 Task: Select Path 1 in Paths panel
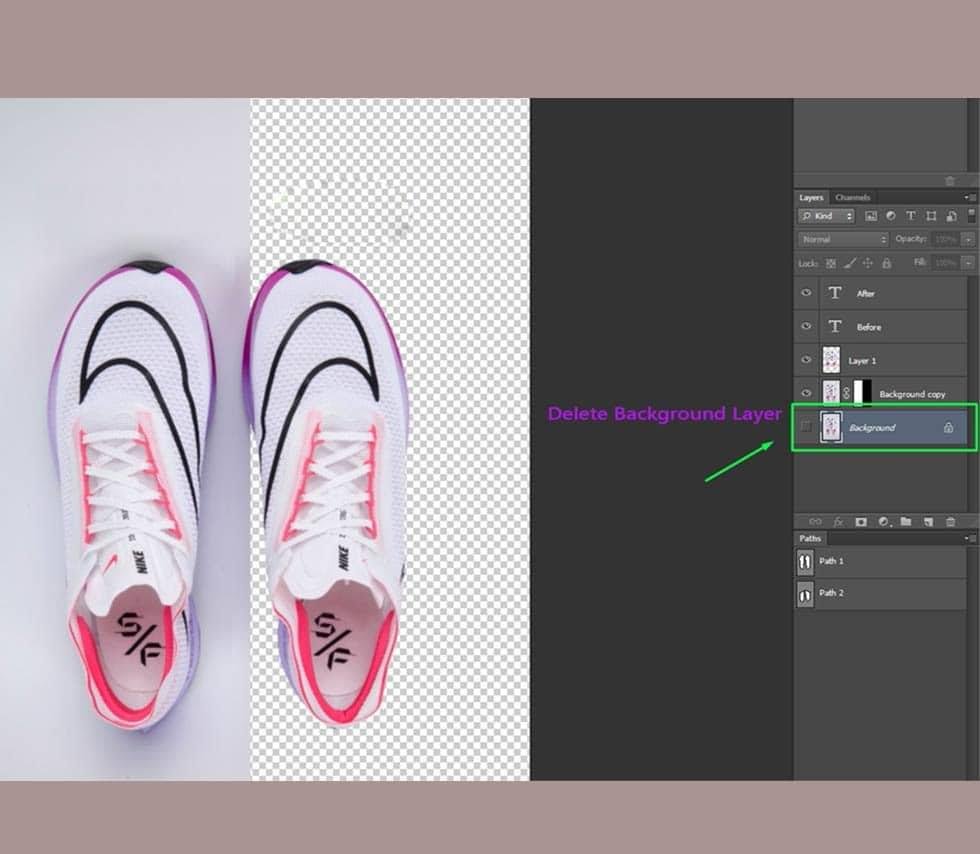coord(880,561)
